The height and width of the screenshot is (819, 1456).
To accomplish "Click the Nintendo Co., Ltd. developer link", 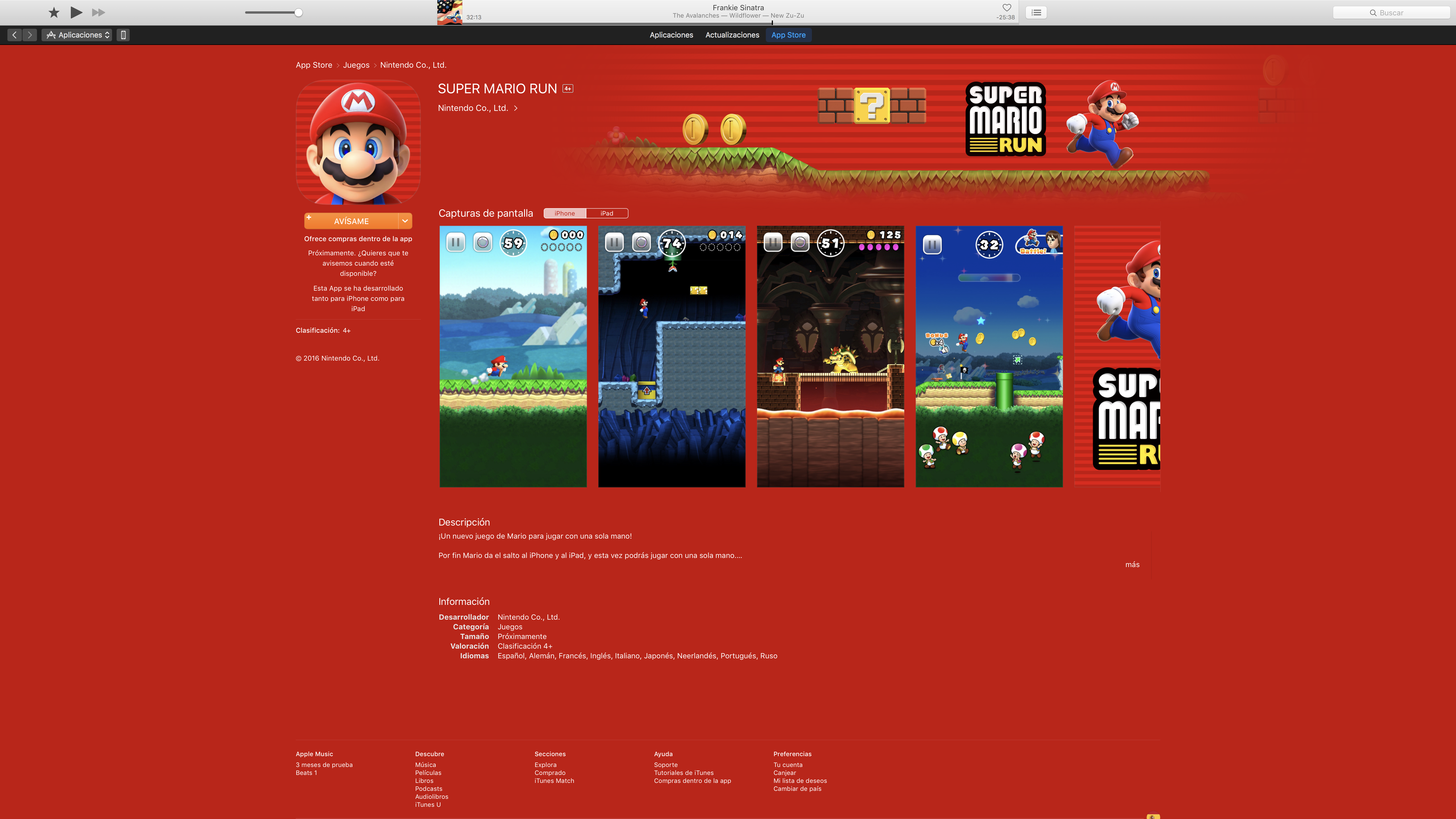I will (478, 108).
